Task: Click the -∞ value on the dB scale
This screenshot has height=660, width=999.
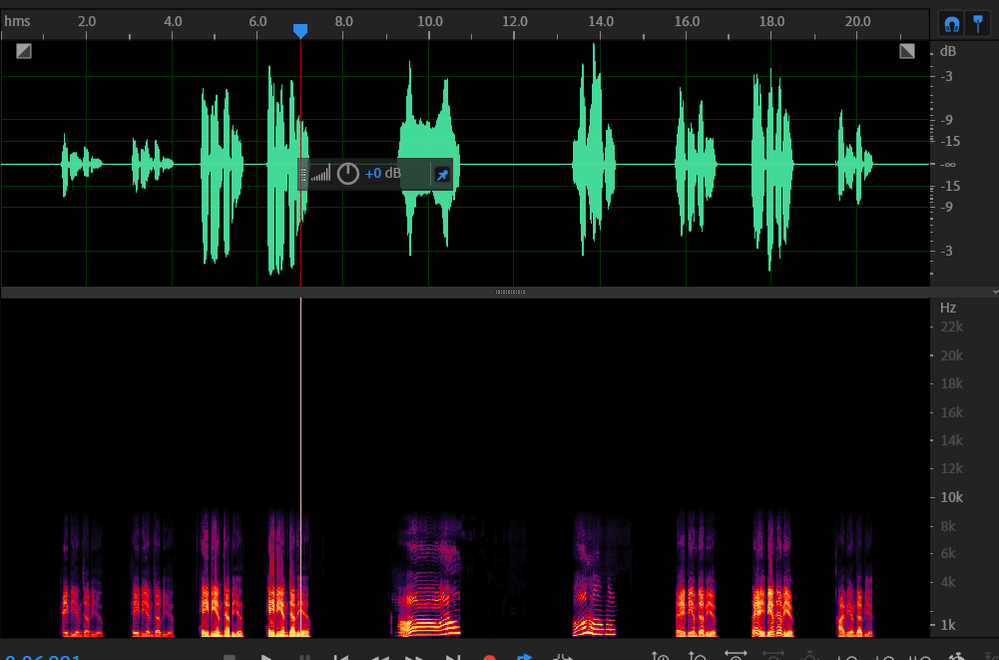Action: [948, 164]
